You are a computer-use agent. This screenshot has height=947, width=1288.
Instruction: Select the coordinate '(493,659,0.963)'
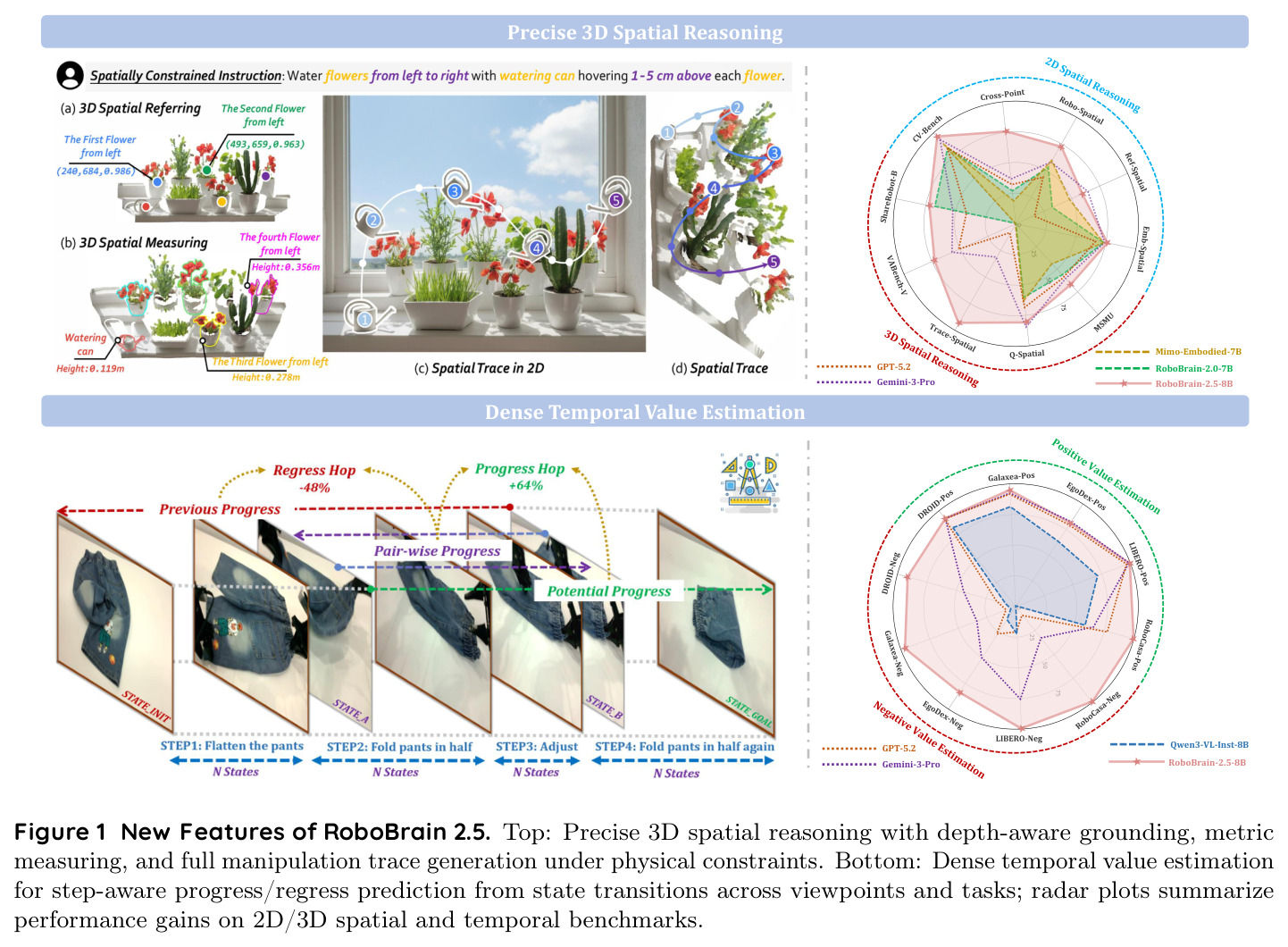(x=265, y=144)
